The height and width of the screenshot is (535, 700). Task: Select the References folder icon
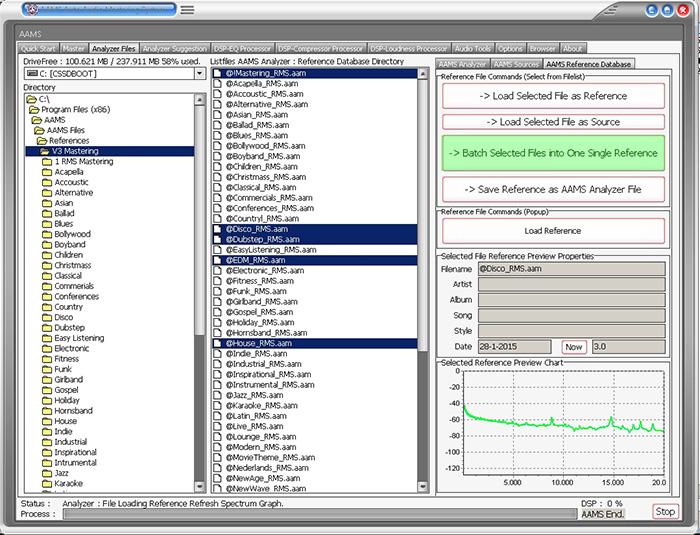[x=42, y=141]
